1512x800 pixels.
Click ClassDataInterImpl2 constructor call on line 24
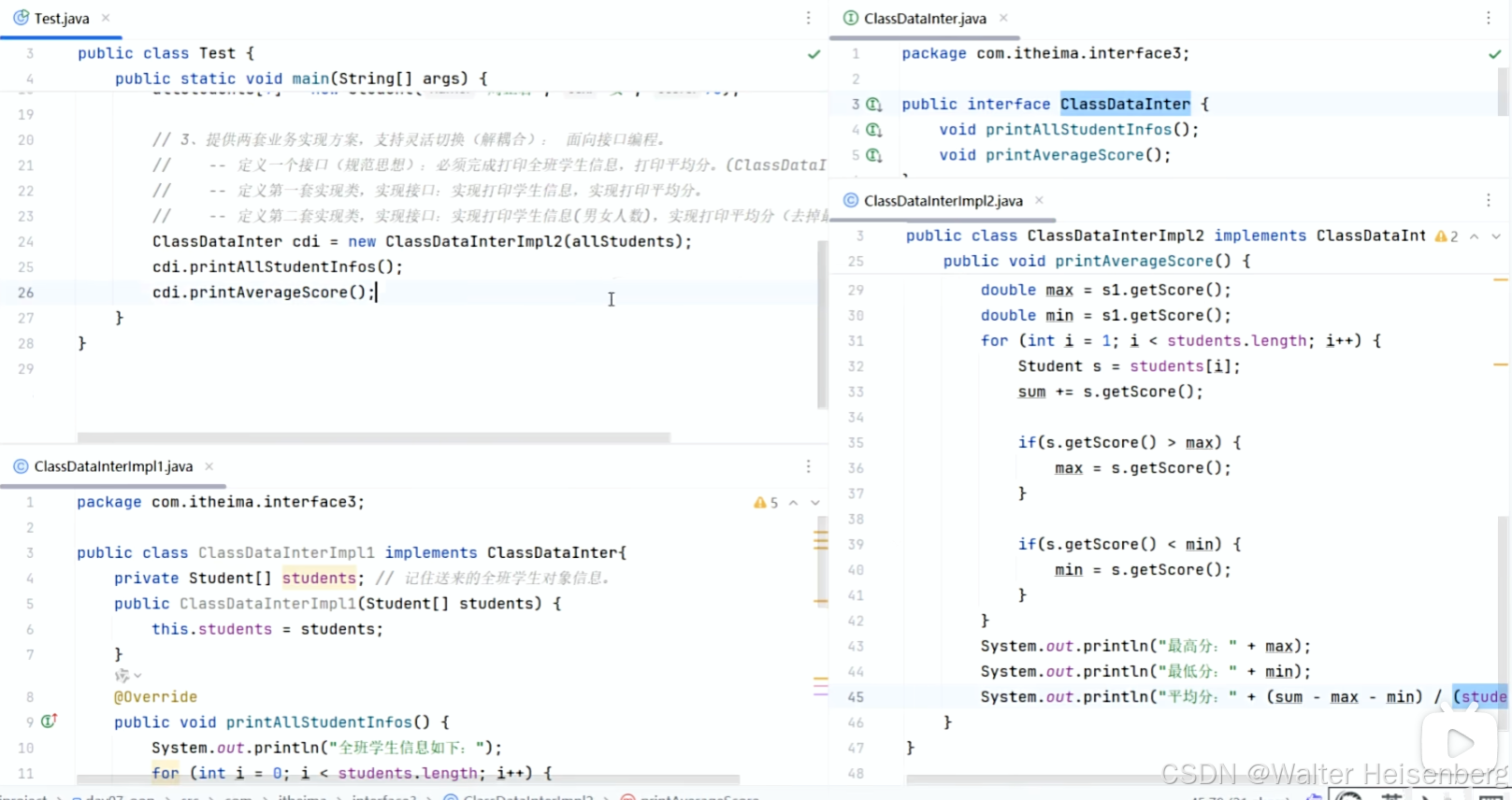click(538, 241)
